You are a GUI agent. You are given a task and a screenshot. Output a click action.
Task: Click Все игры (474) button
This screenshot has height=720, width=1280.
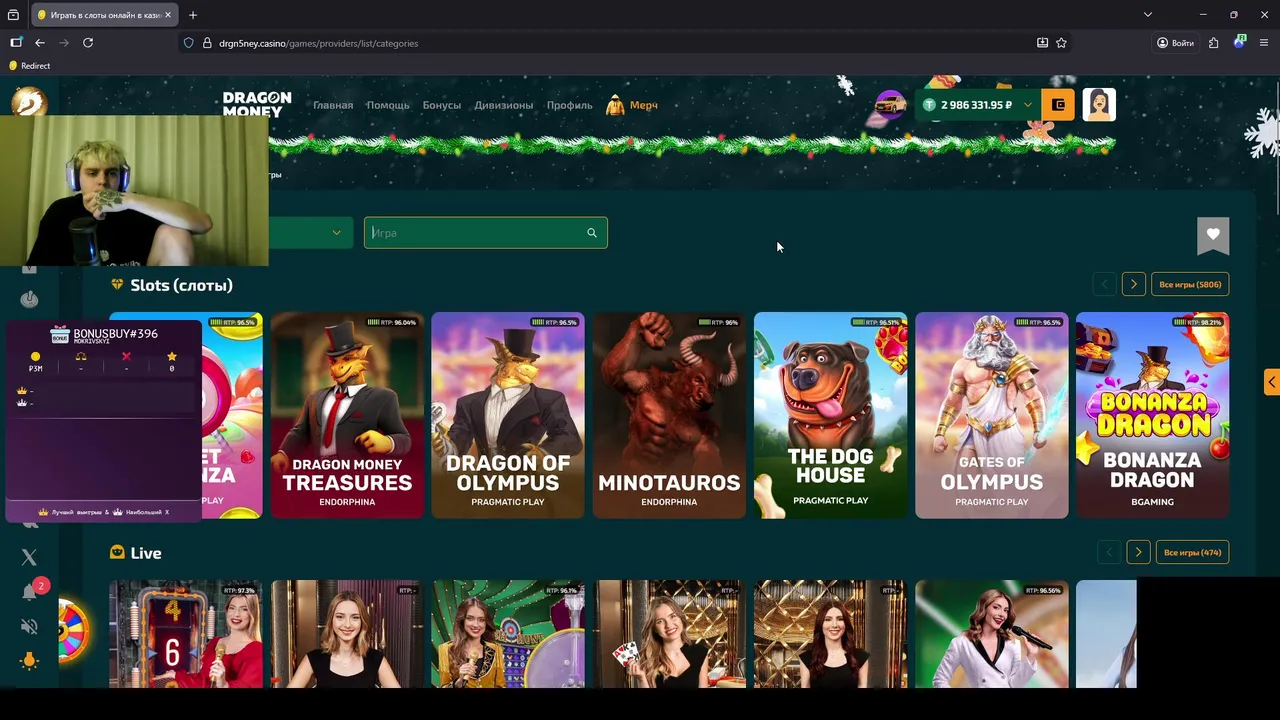pos(1192,552)
